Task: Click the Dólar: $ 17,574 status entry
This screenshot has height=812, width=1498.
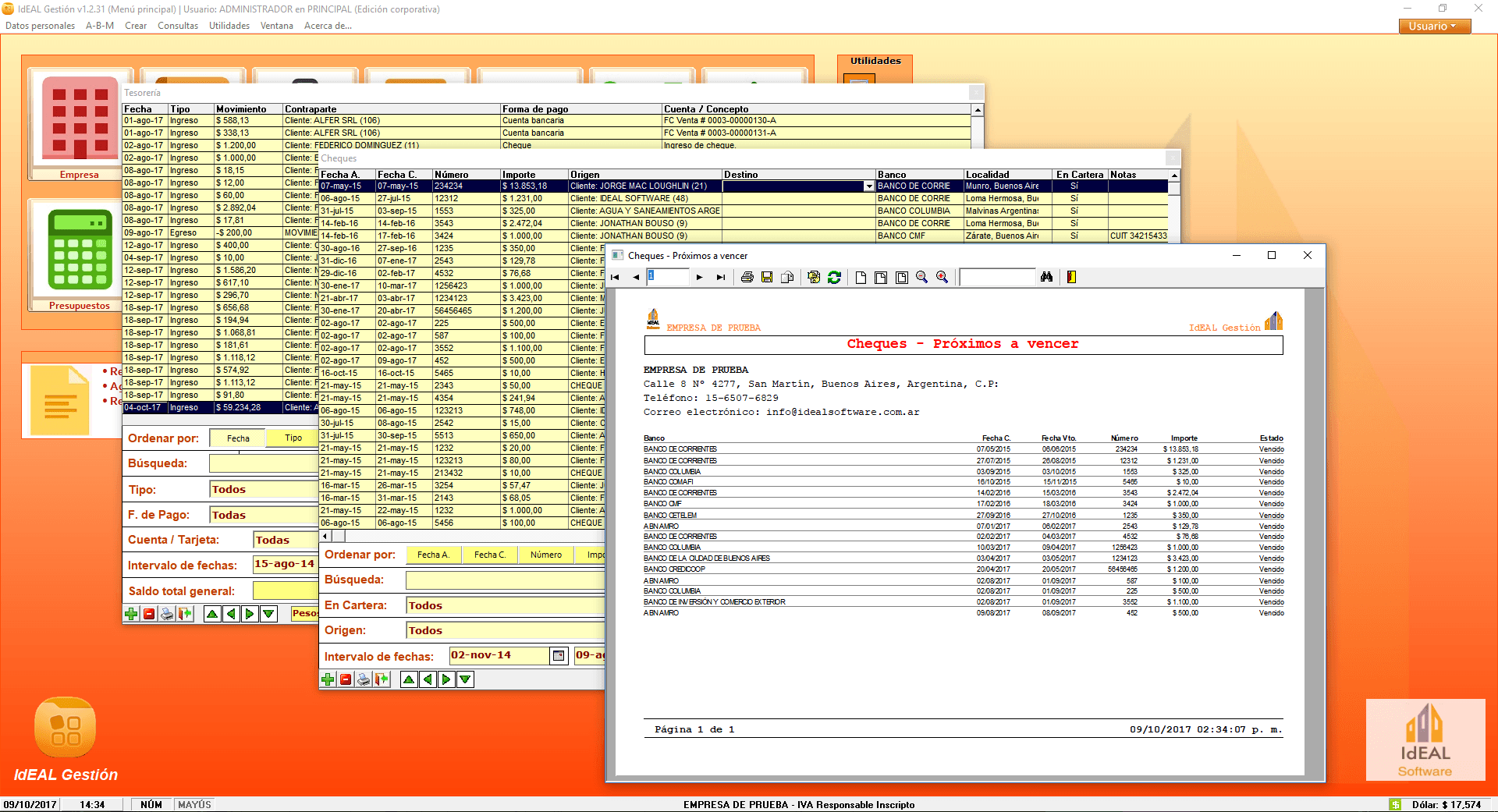Action: pos(1446,805)
